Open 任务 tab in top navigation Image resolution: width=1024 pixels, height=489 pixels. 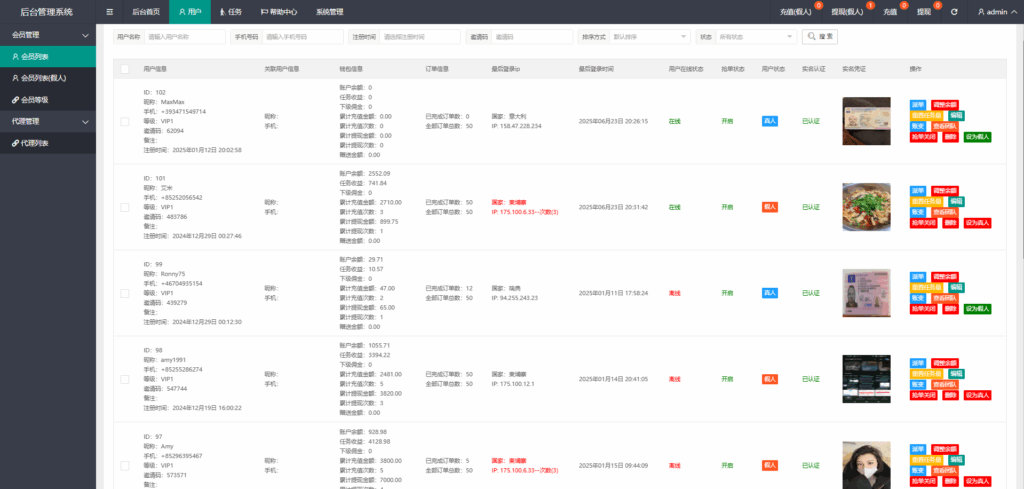click(x=230, y=12)
